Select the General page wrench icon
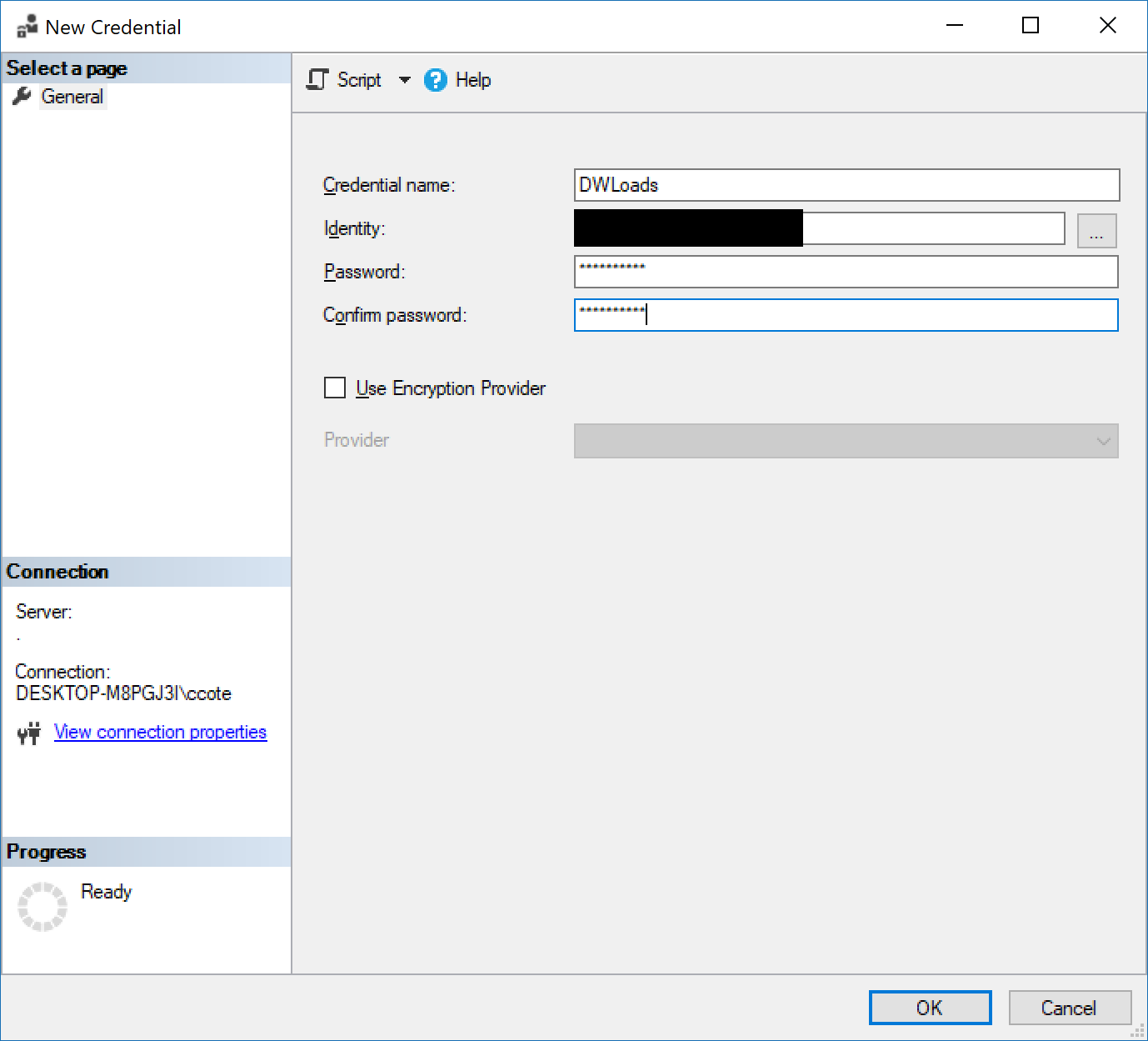Viewport: 1148px width, 1041px height. tap(22, 97)
